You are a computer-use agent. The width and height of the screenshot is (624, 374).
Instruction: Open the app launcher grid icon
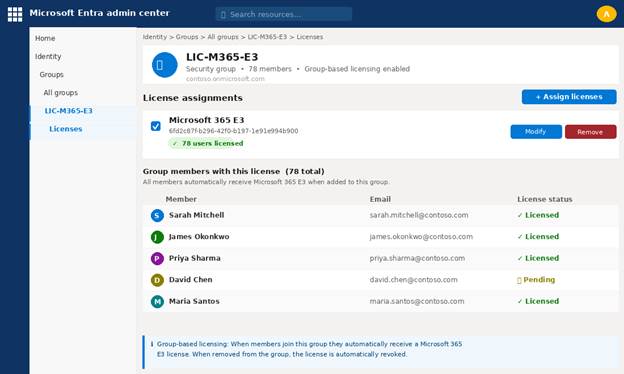click(x=15, y=14)
